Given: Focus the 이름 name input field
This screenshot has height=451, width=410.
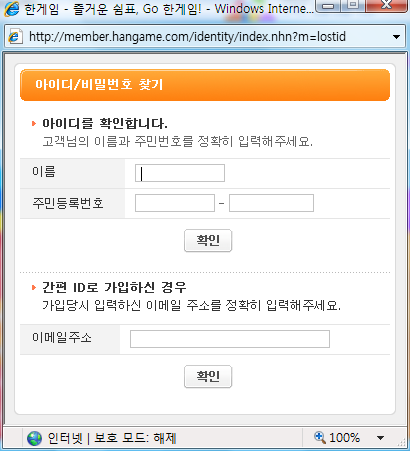Looking at the screenshot, I should point(180,173).
